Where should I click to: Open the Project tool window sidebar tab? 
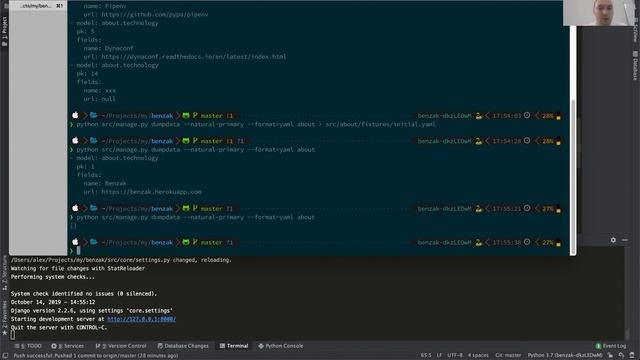point(4,31)
